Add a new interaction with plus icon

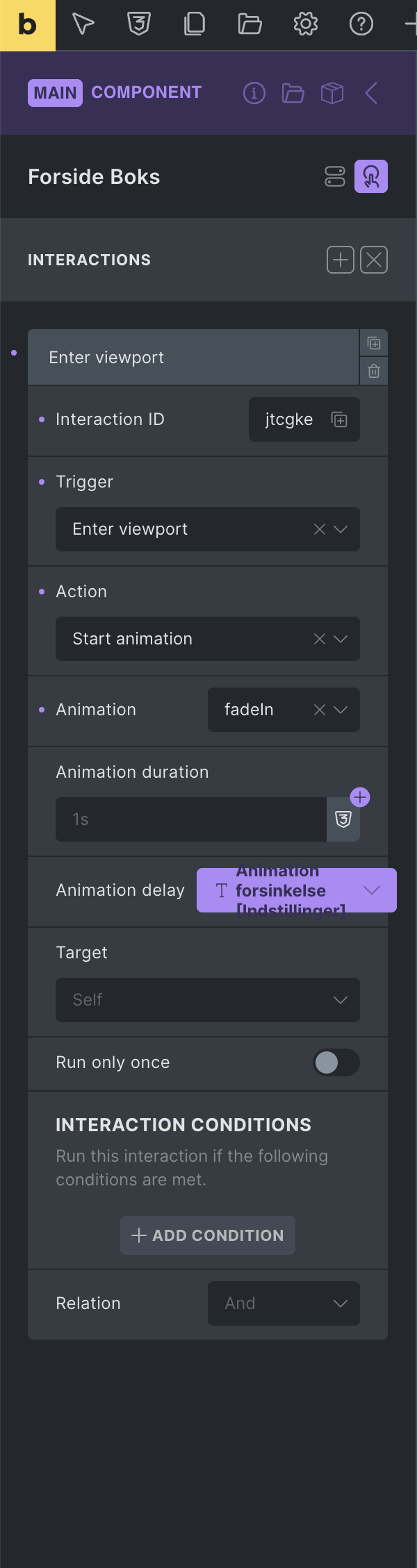click(341, 260)
